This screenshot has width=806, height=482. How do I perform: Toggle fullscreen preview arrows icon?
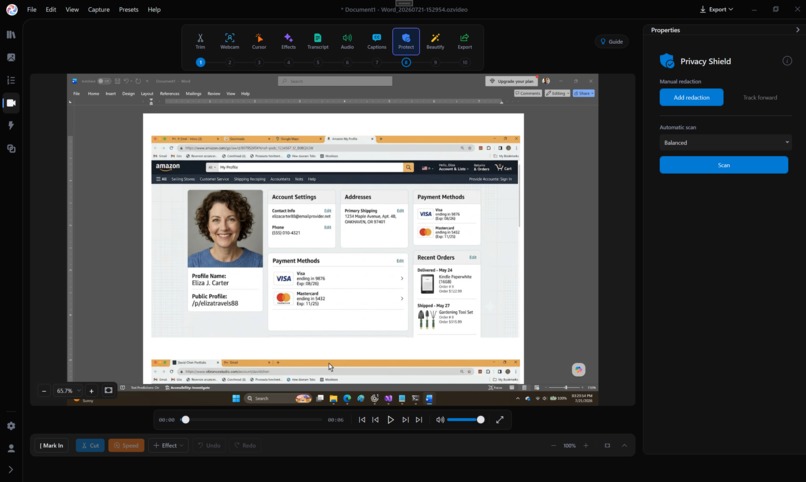(500, 420)
